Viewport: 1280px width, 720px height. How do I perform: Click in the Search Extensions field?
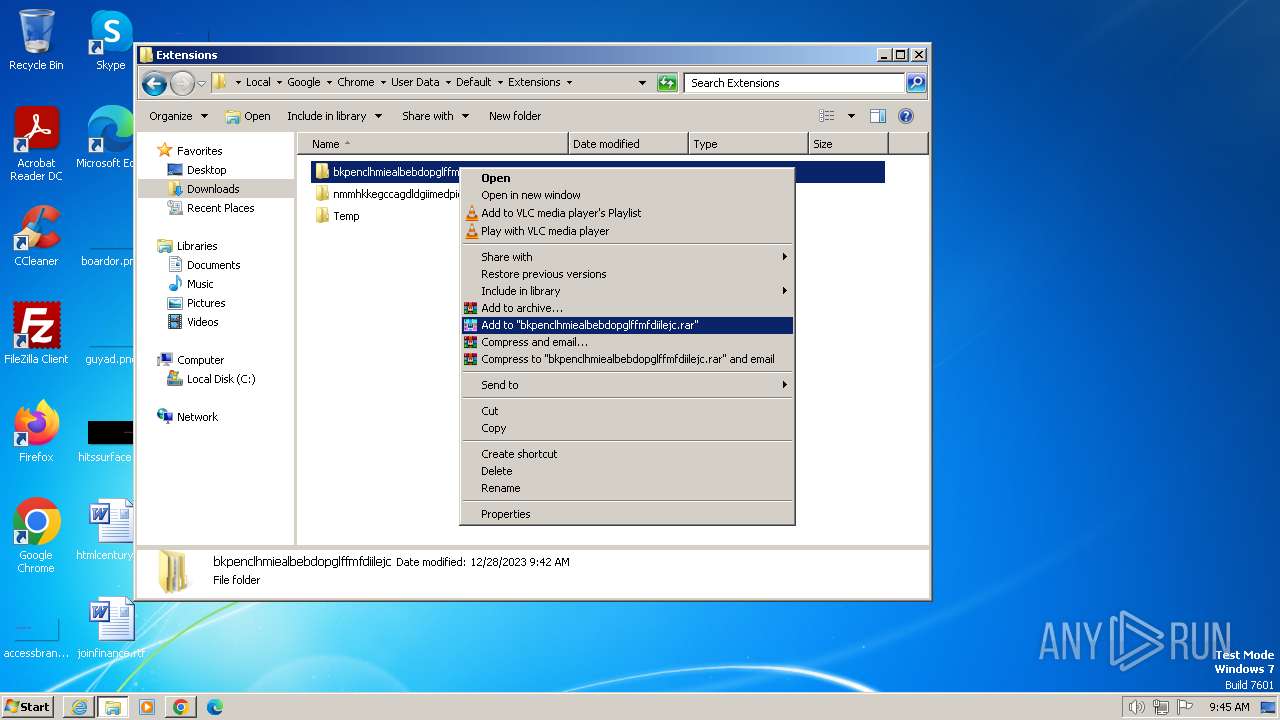pyautogui.click(x=795, y=83)
